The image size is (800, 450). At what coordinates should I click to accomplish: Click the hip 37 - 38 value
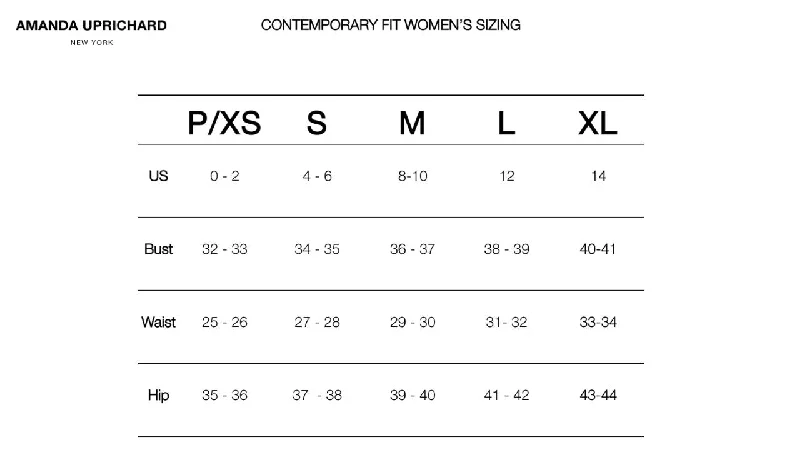click(317, 395)
